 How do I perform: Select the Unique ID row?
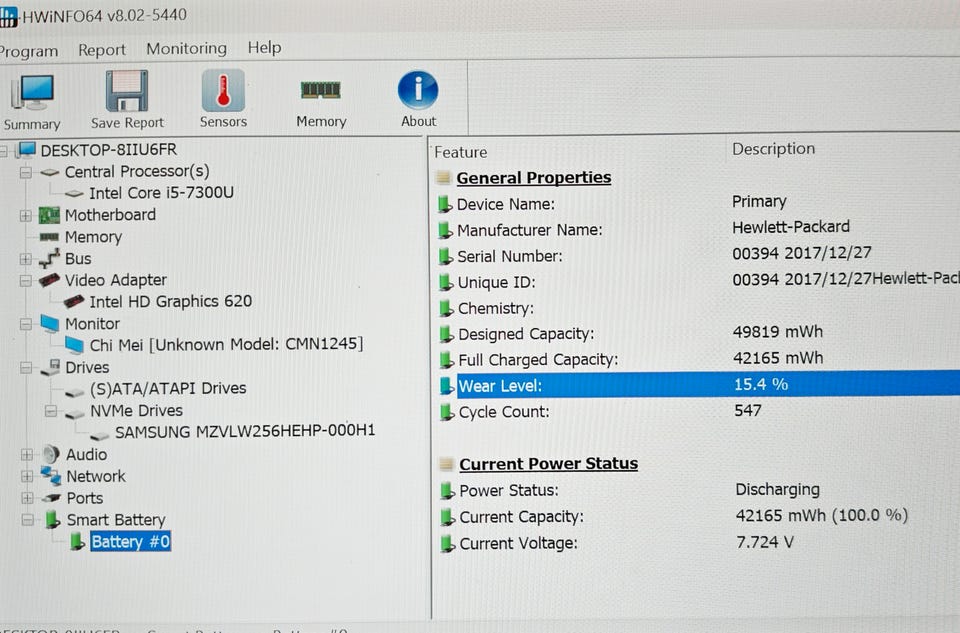click(699, 281)
